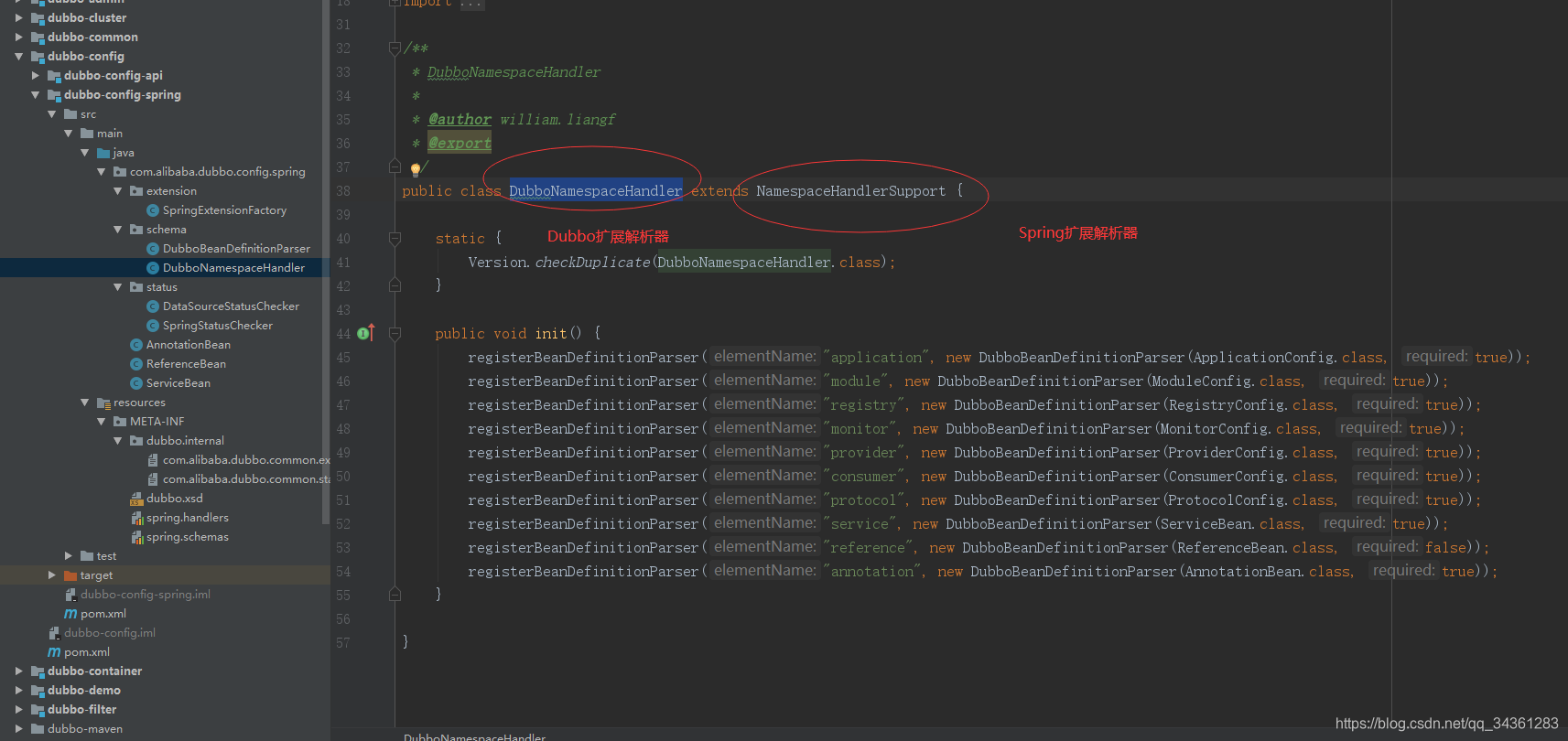1568x741 pixels.
Task: Open SpringExtensionFactory file
Action: [224, 210]
